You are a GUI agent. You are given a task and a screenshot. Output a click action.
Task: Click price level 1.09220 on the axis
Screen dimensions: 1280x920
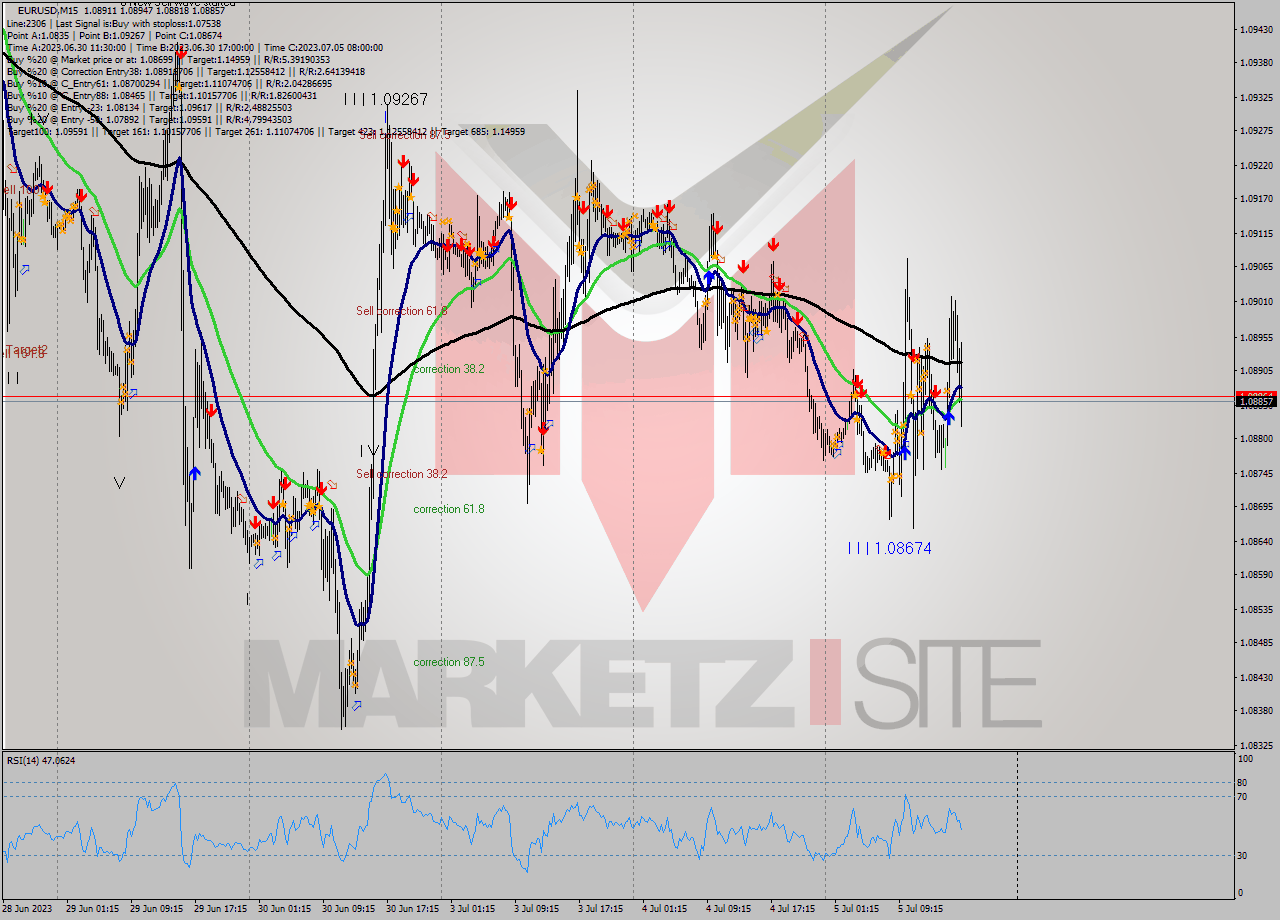[1255, 165]
